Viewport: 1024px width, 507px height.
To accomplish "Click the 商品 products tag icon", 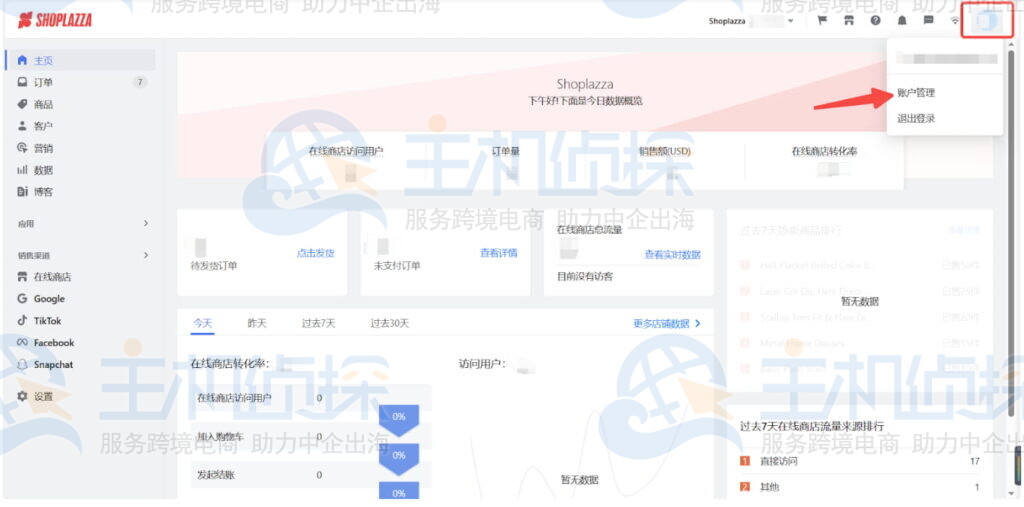I will [22, 104].
